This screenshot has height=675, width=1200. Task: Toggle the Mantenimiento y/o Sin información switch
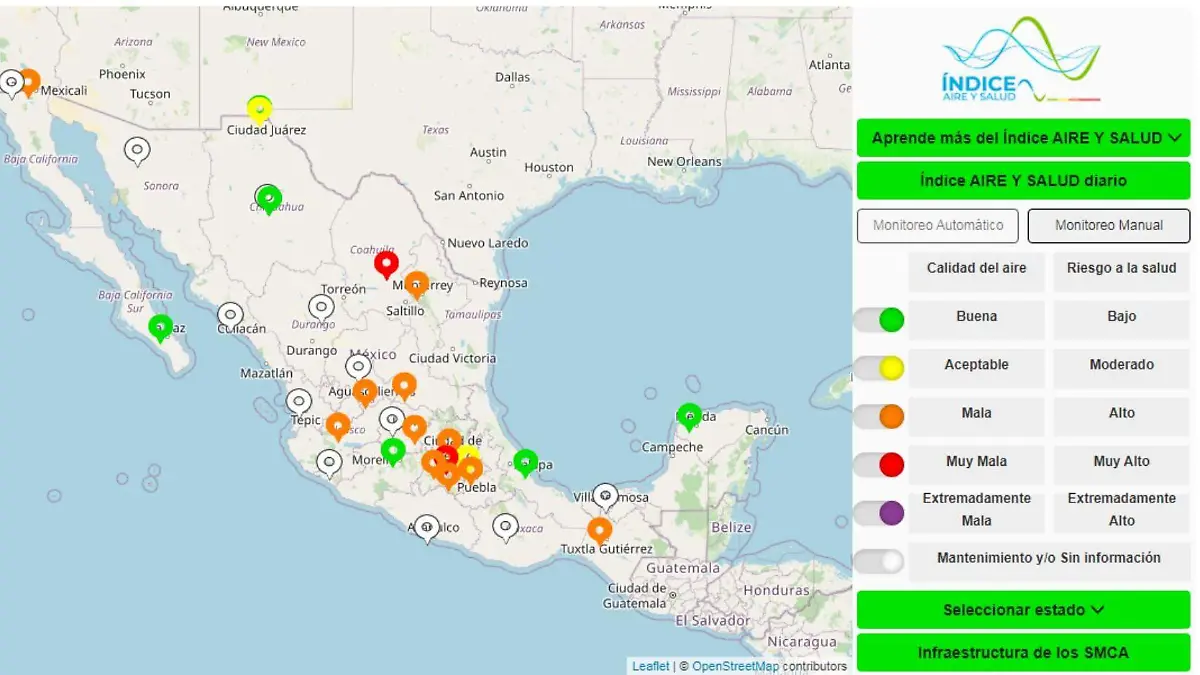pos(879,561)
